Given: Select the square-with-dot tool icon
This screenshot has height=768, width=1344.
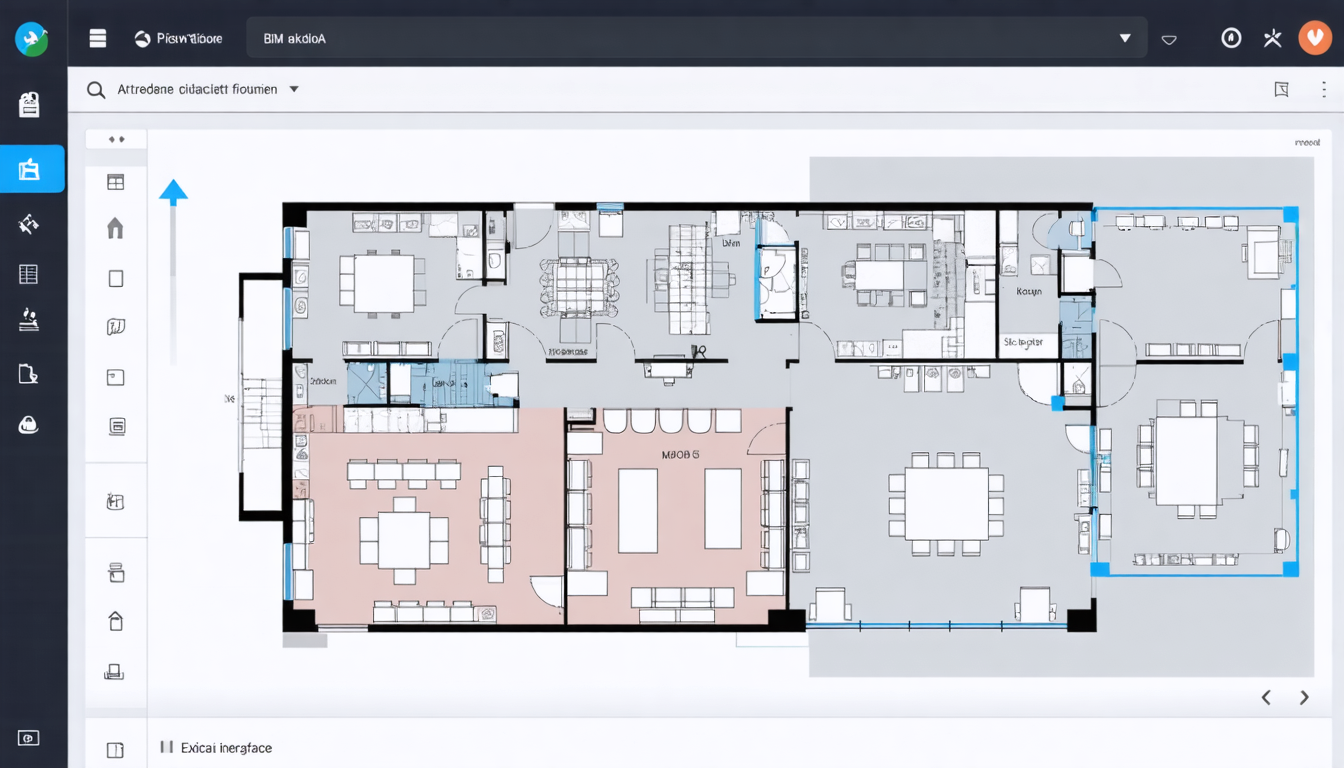Looking at the screenshot, I should tap(116, 377).
